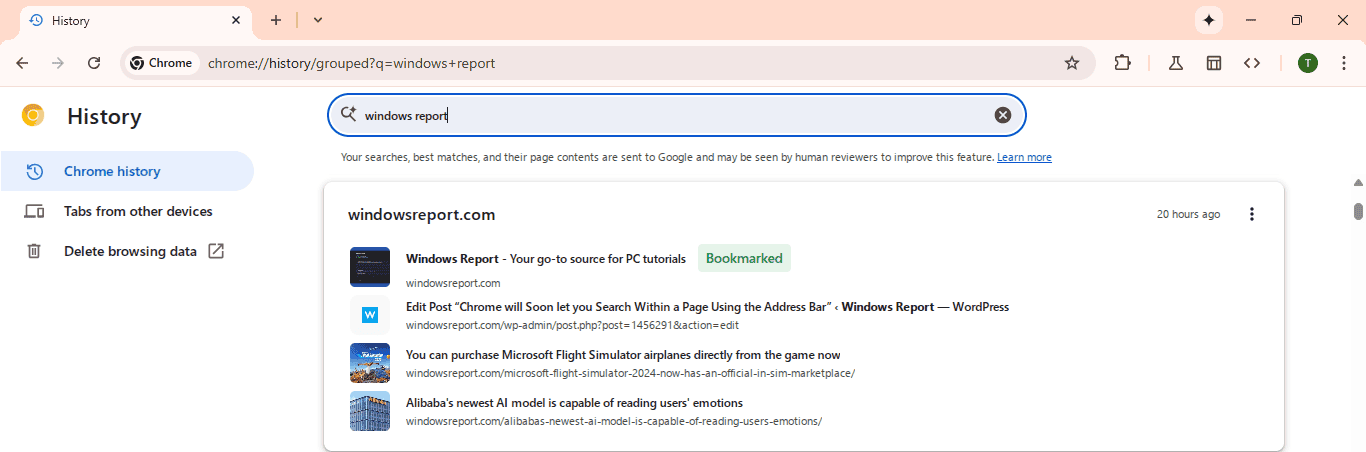Open Chrome Labs flask icon
Viewport: 1366px width, 452px height.
coord(1176,63)
